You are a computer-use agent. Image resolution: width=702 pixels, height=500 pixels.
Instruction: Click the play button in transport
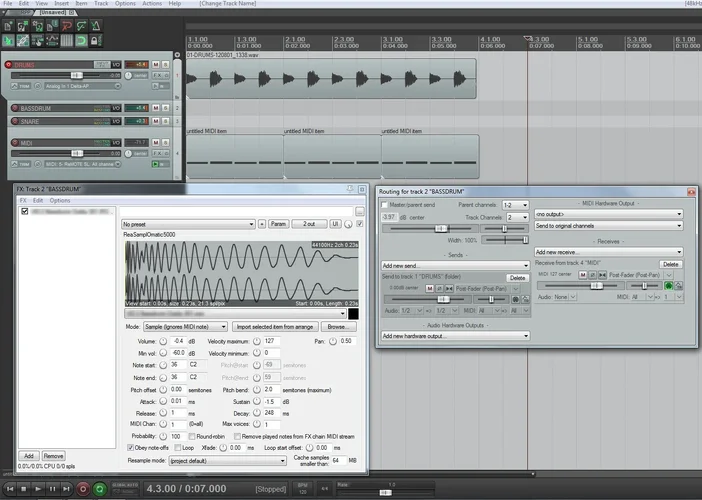38,489
